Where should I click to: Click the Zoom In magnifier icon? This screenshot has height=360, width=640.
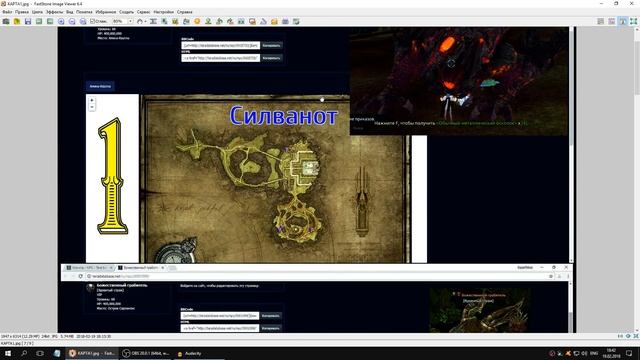pyautogui.click(x=61, y=21)
